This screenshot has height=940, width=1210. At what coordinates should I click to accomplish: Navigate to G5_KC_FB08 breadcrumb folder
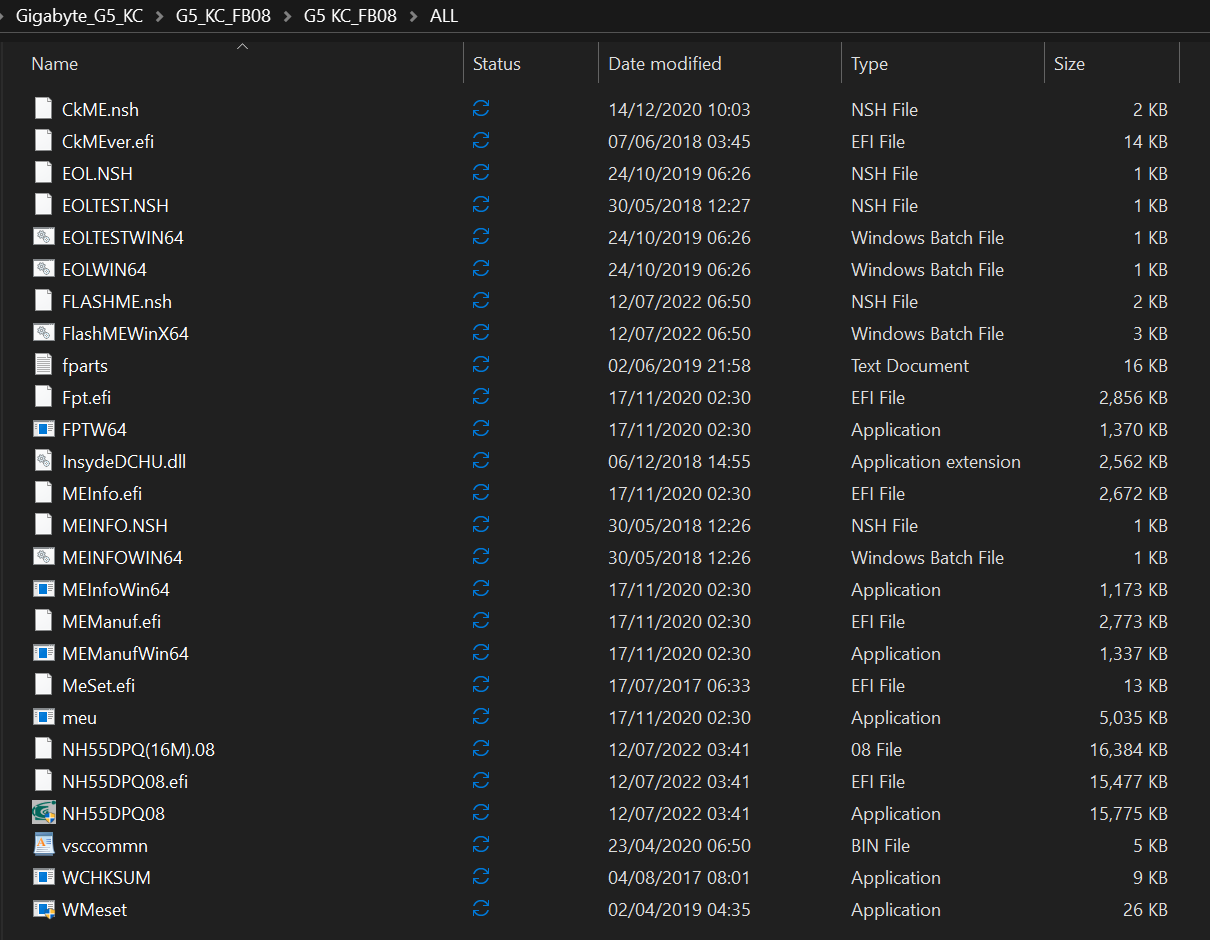(x=225, y=16)
